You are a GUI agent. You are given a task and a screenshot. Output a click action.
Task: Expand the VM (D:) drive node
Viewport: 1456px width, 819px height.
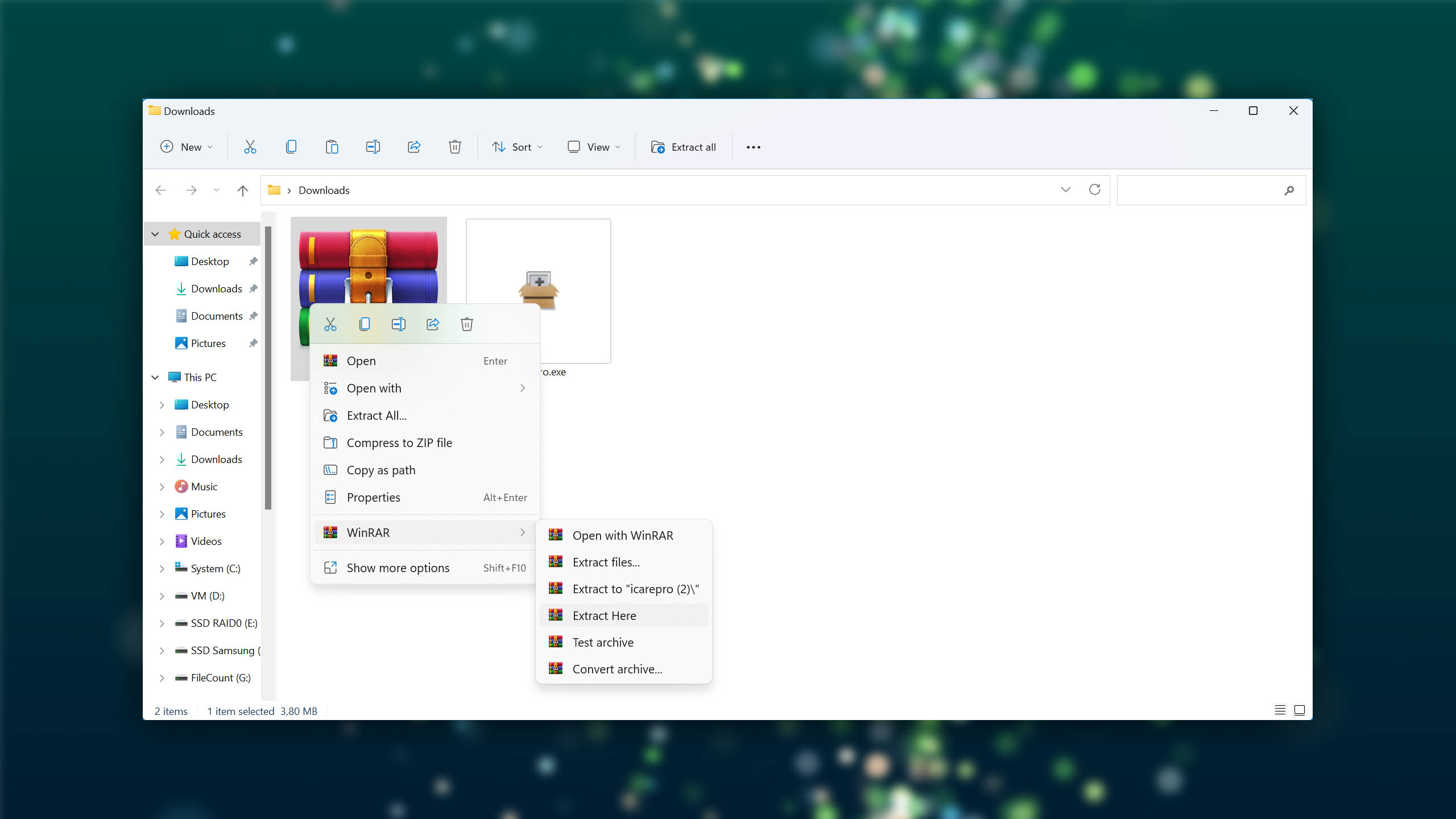coord(162,596)
